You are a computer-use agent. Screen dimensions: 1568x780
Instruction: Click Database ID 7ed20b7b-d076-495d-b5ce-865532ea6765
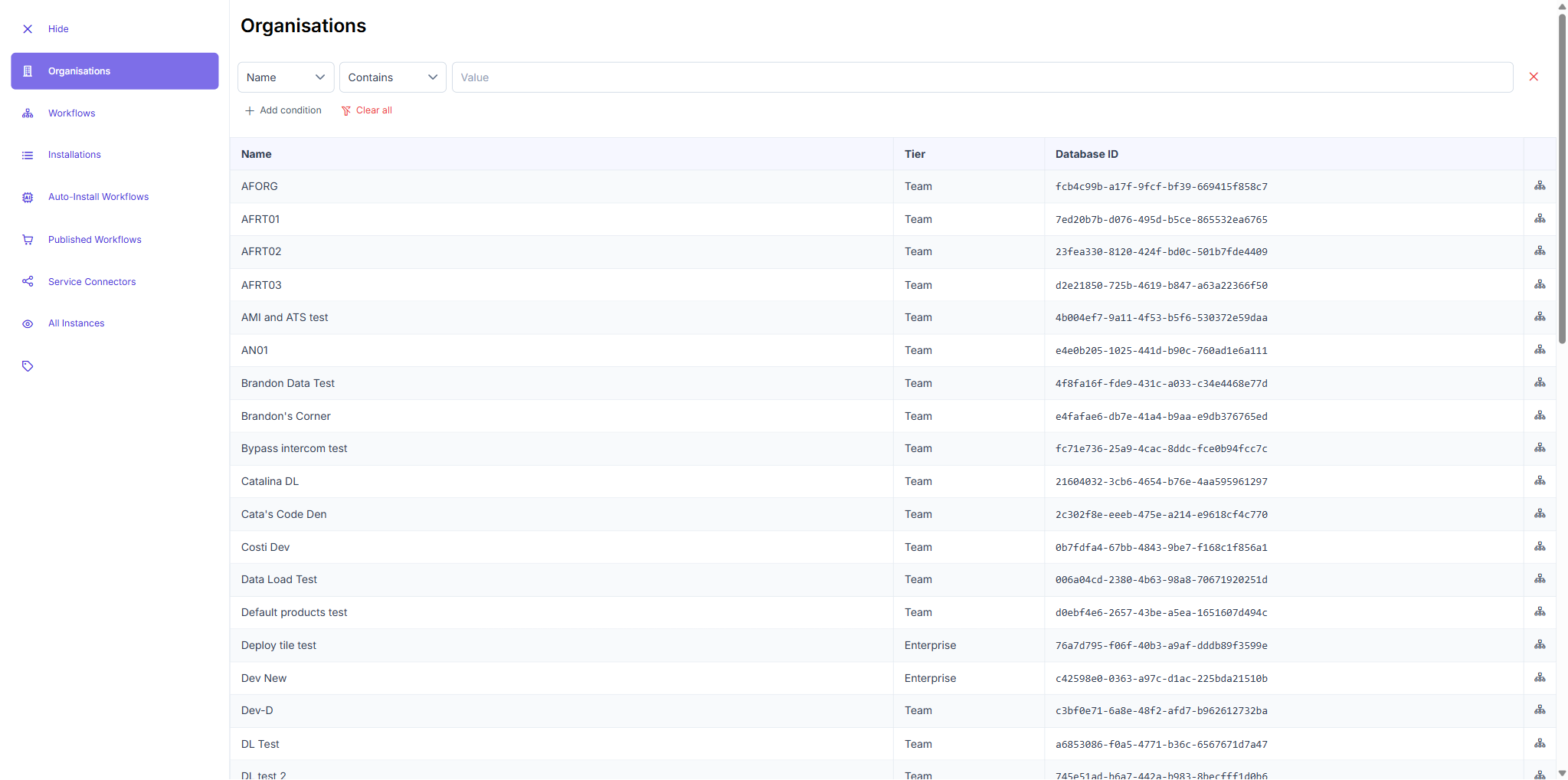coord(1161,219)
